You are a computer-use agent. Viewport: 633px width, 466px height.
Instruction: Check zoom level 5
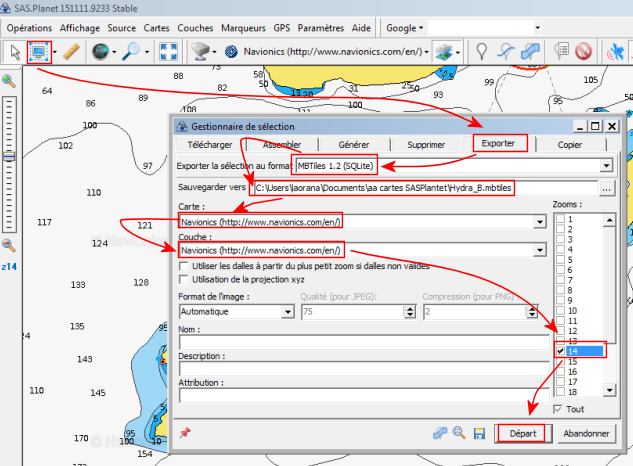point(560,260)
